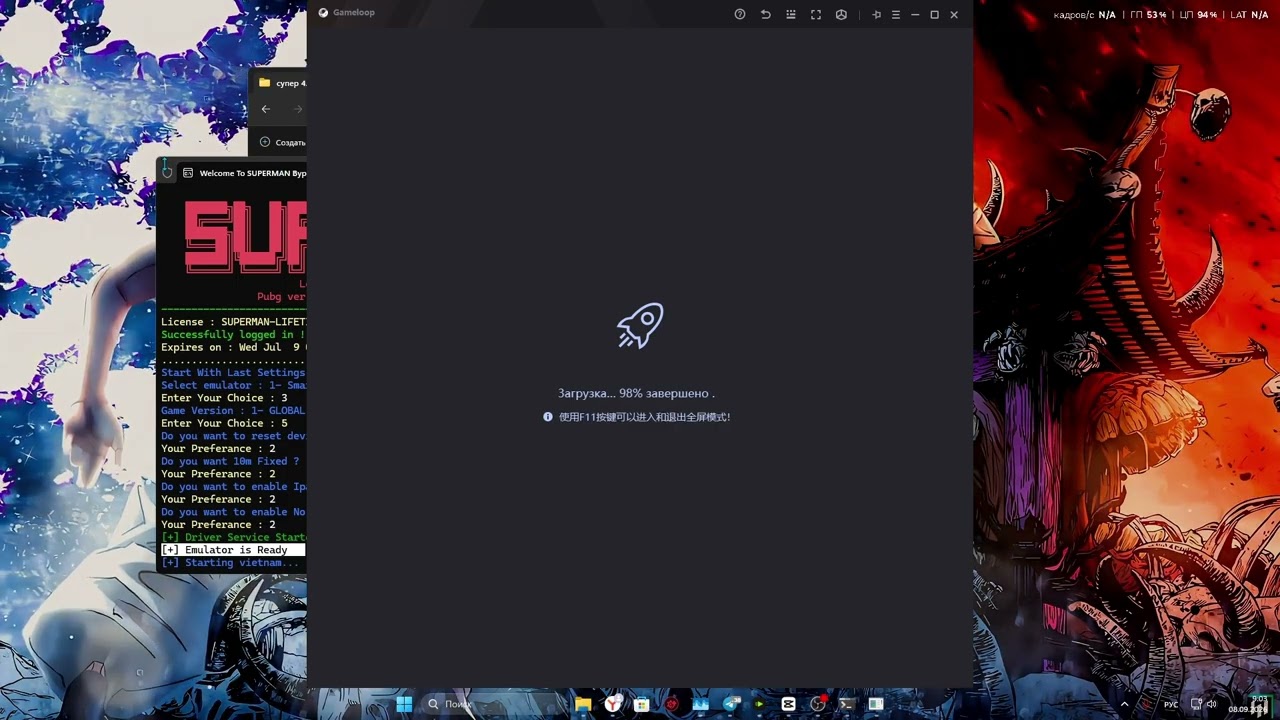The image size is (1280, 720).
Task: Open Telegram from the taskbar
Action: pyautogui.click(x=731, y=704)
